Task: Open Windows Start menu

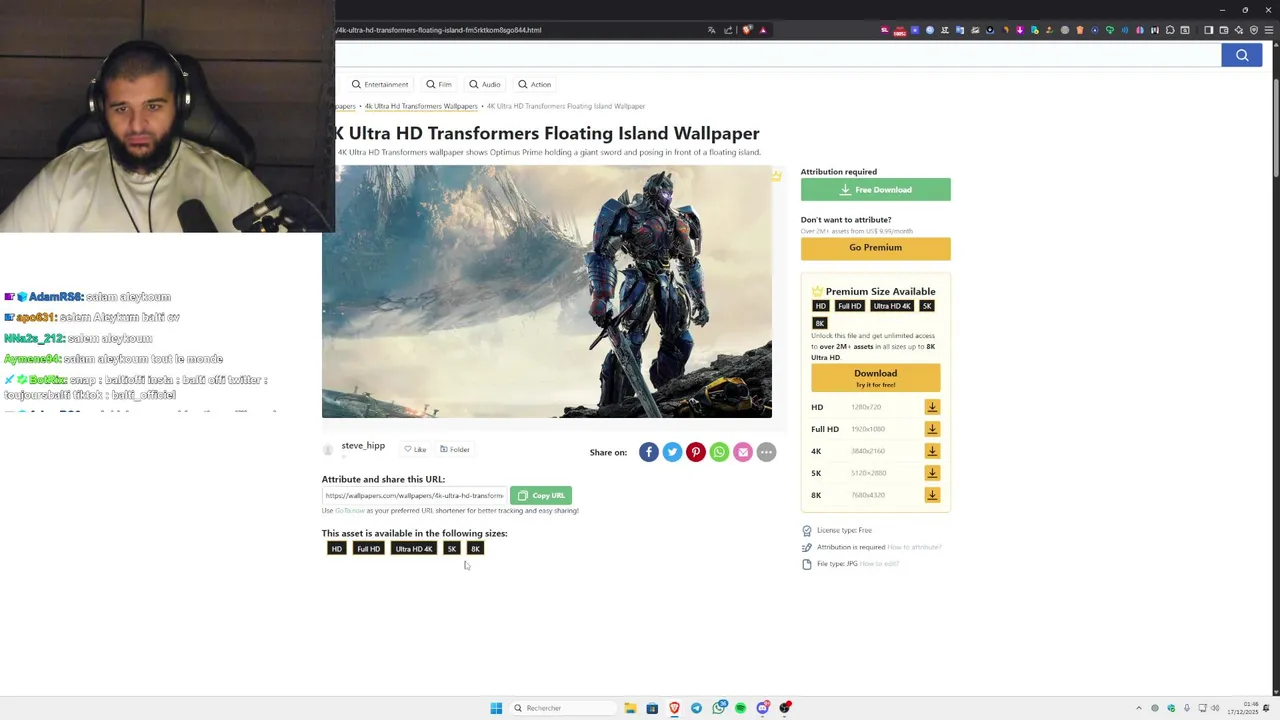Action: (496, 708)
